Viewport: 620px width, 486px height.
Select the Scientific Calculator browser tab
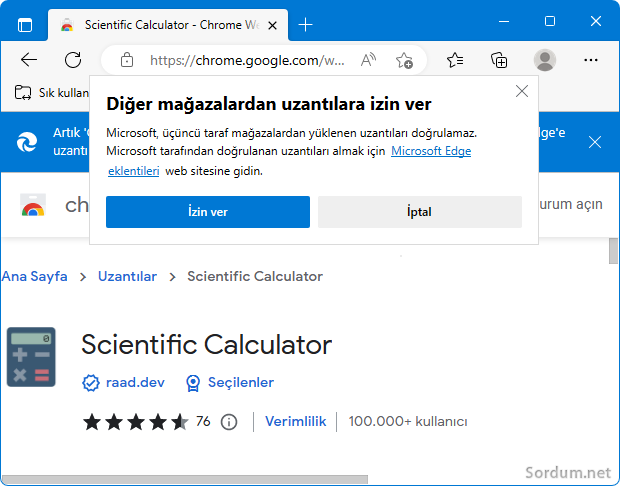(x=168, y=25)
